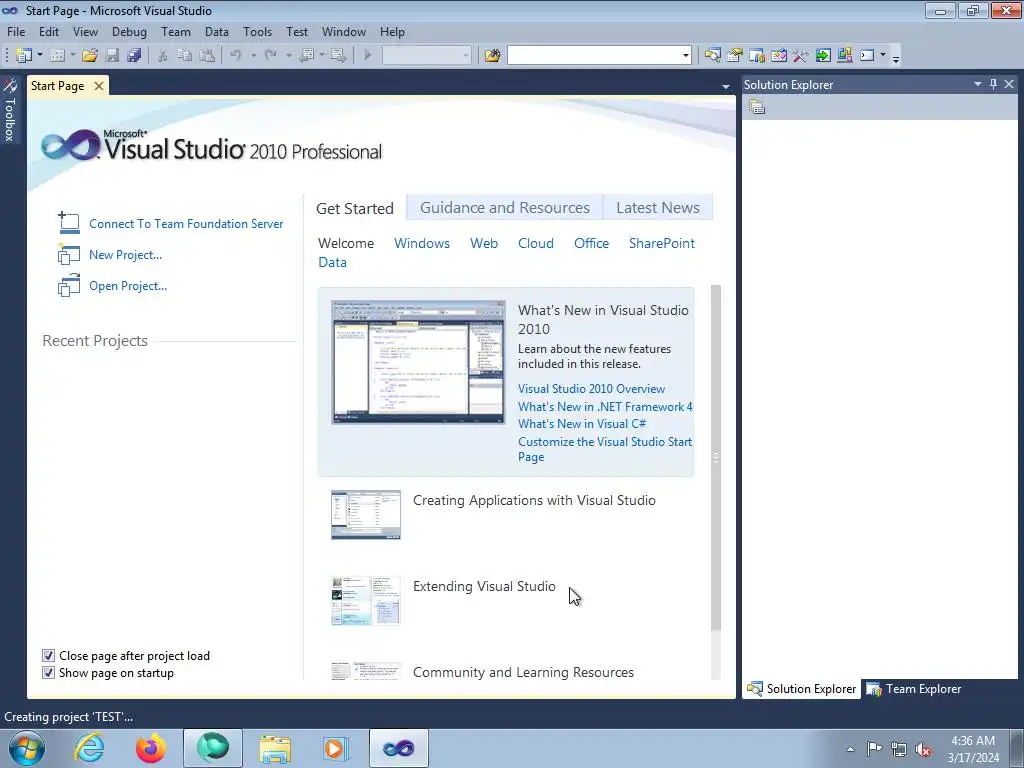Click the Solution Explorer toolbar icon

[712, 56]
